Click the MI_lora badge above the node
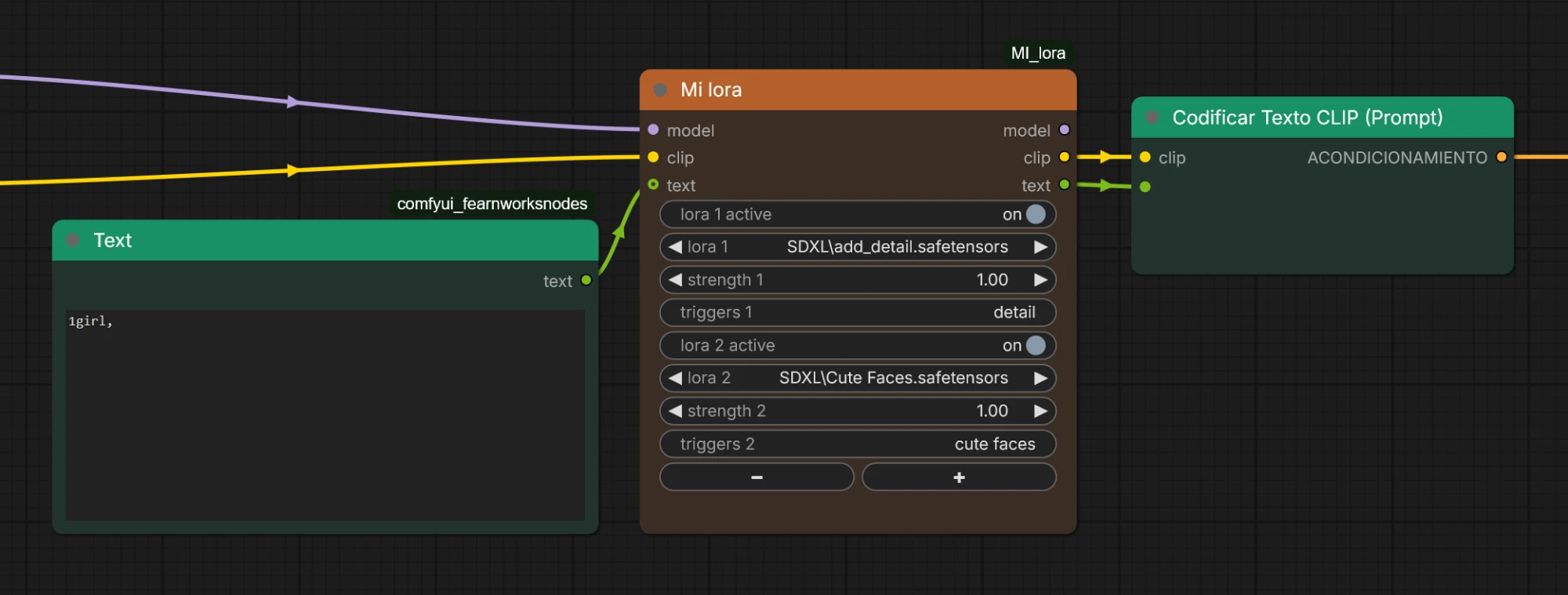1568x595 pixels. tap(1038, 53)
